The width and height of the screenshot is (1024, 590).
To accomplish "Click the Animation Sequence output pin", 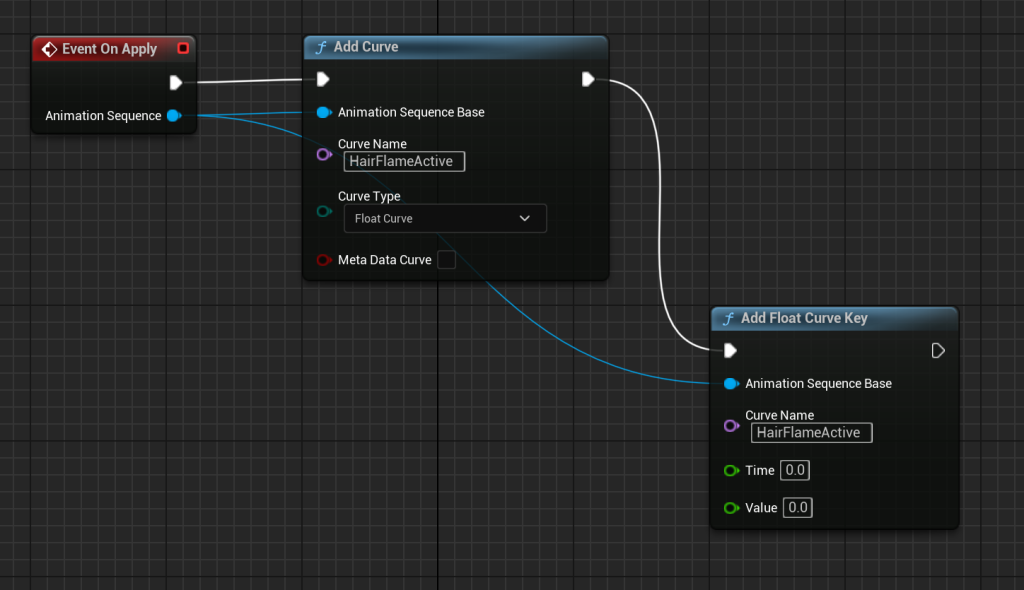I will 174,116.
